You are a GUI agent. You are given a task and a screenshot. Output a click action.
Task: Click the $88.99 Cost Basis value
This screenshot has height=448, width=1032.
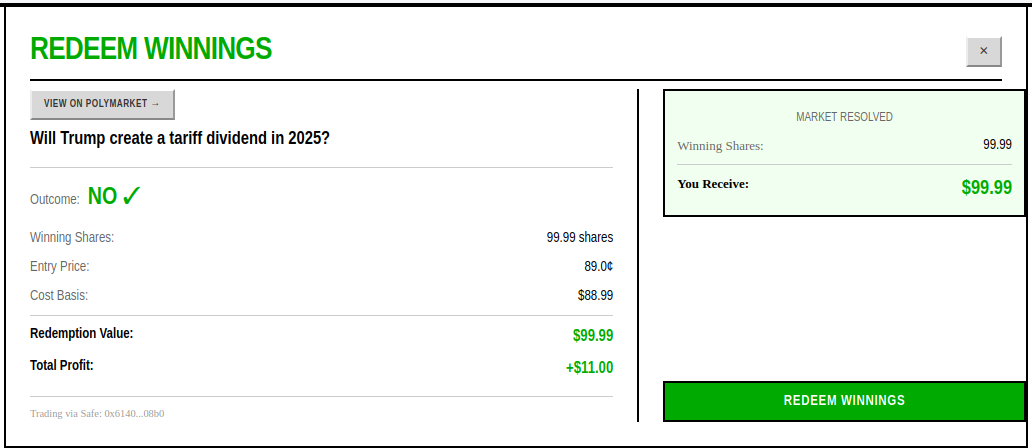point(595,296)
